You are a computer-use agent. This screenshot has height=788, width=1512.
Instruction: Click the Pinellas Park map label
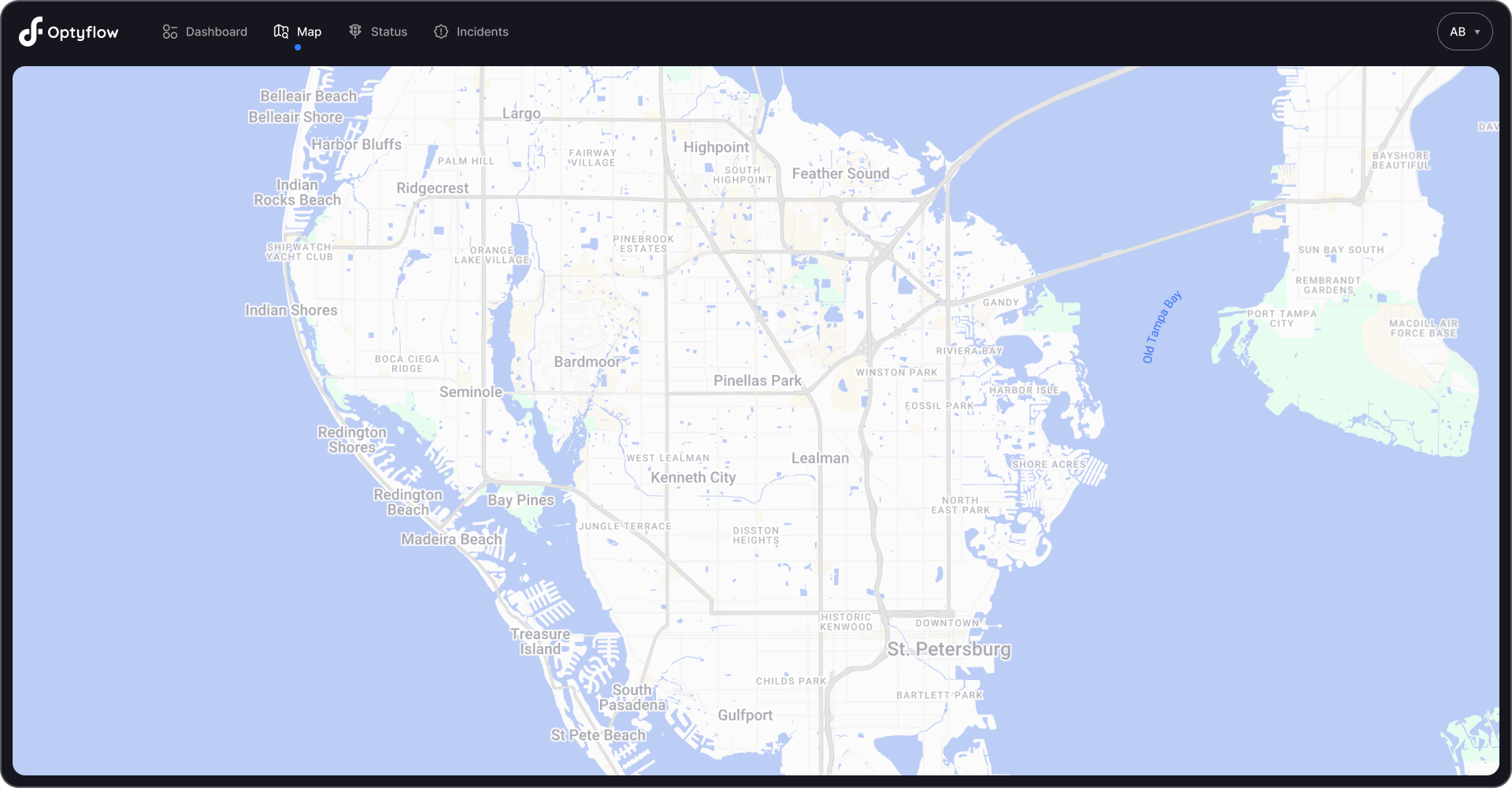(x=756, y=380)
